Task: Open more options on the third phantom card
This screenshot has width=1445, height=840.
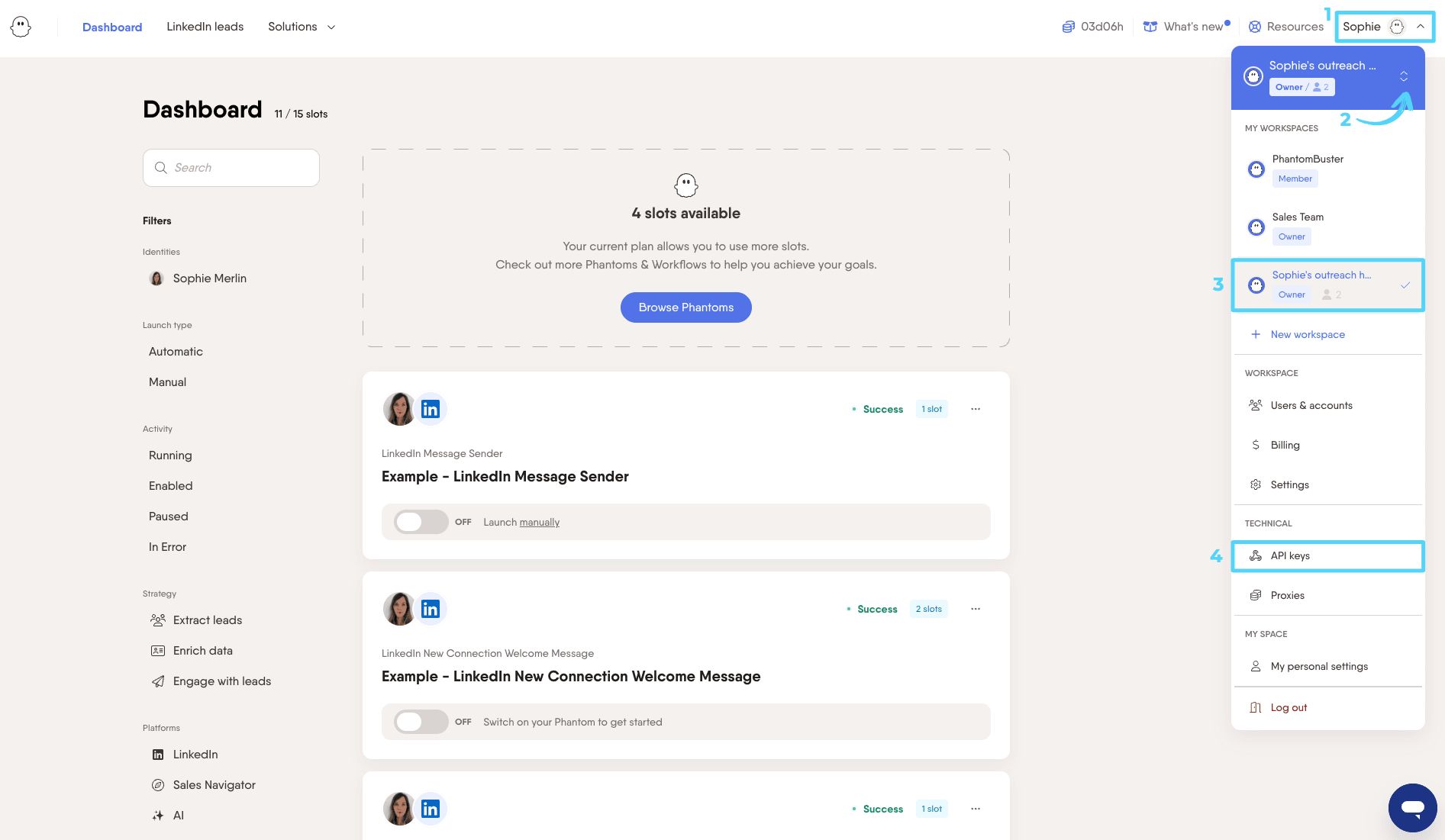Action: coord(976,809)
